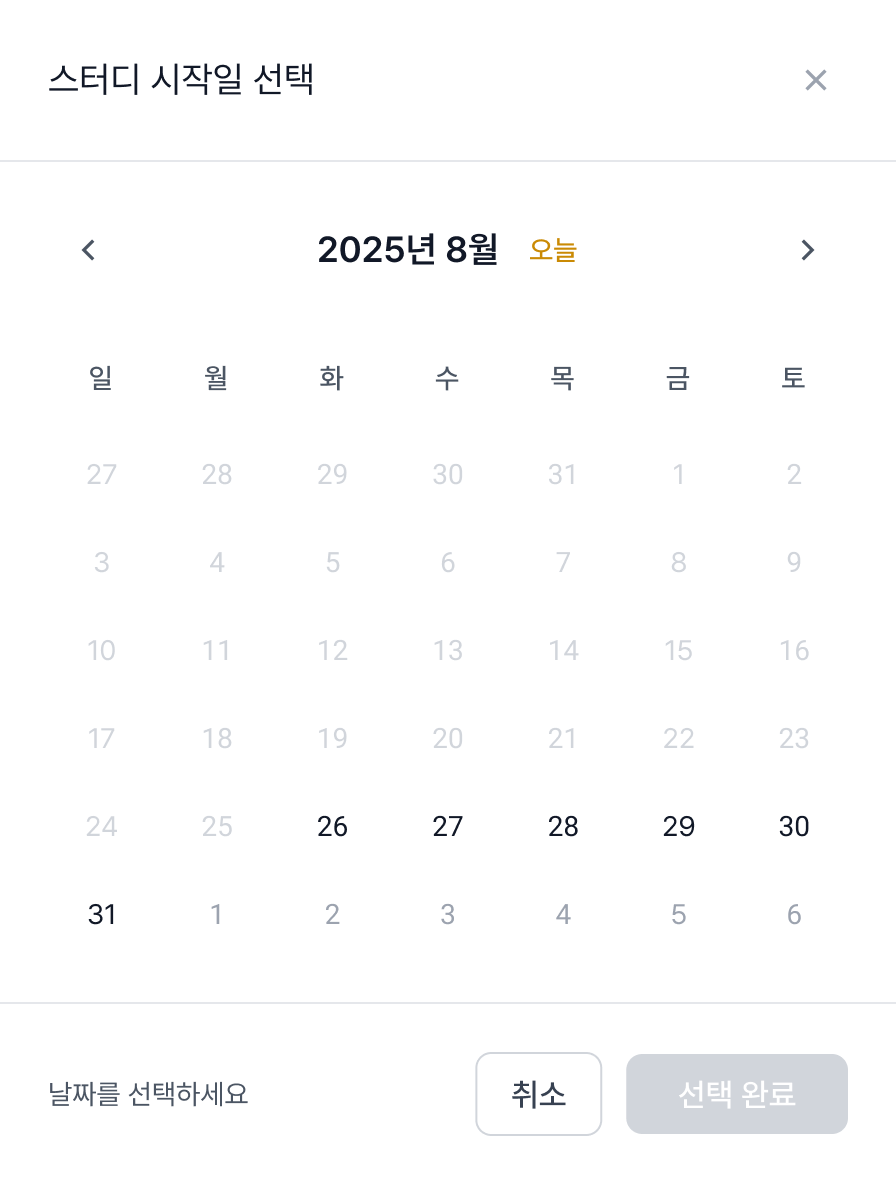Click the 선택 완료 confirm button
This screenshot has width=896, height=1184.
pos(737,1094)
